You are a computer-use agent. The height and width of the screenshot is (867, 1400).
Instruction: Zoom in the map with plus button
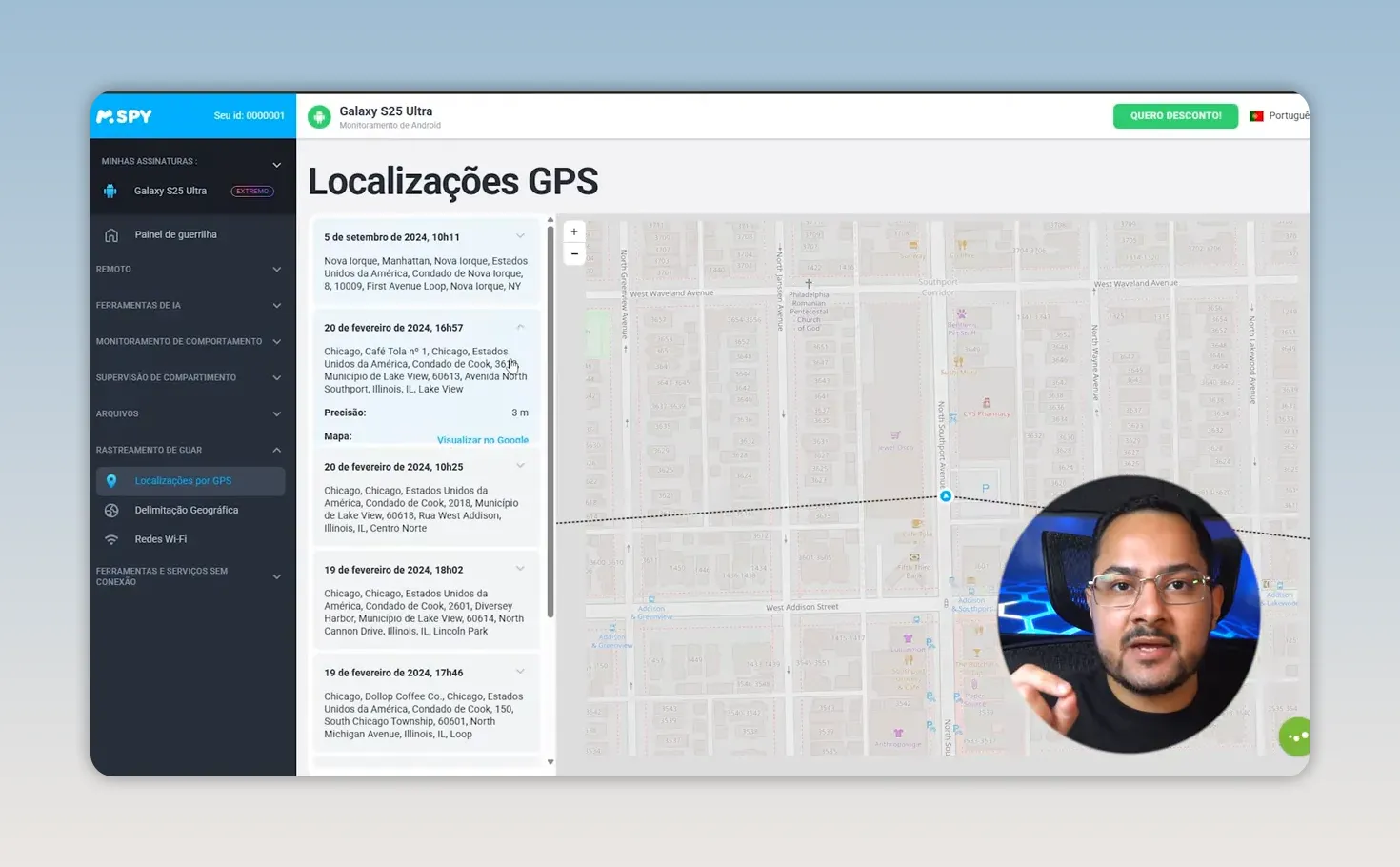coord(574,232)
